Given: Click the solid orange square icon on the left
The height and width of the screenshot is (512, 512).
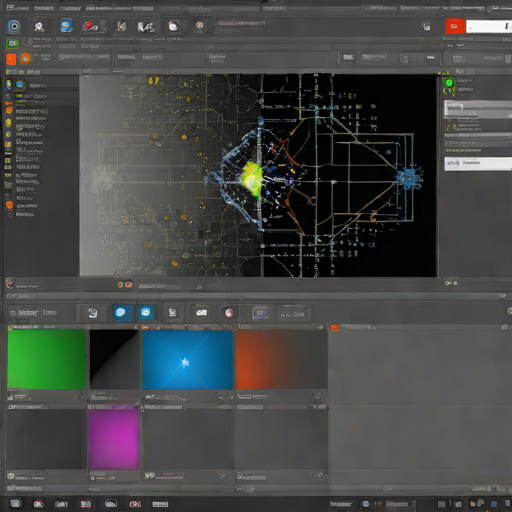Looking at the screenshot, I should click(11, 59).
